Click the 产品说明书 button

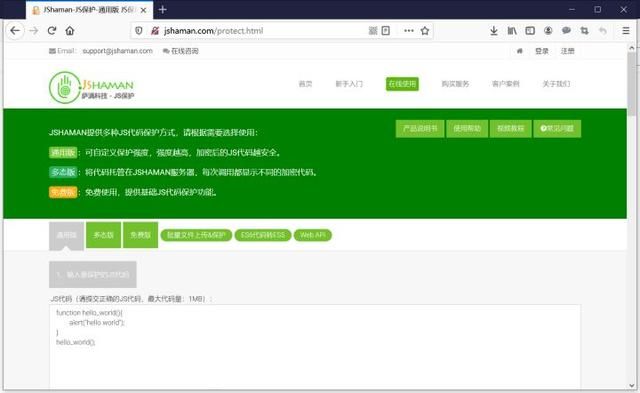pyautogui.click(x=420, y=129)
